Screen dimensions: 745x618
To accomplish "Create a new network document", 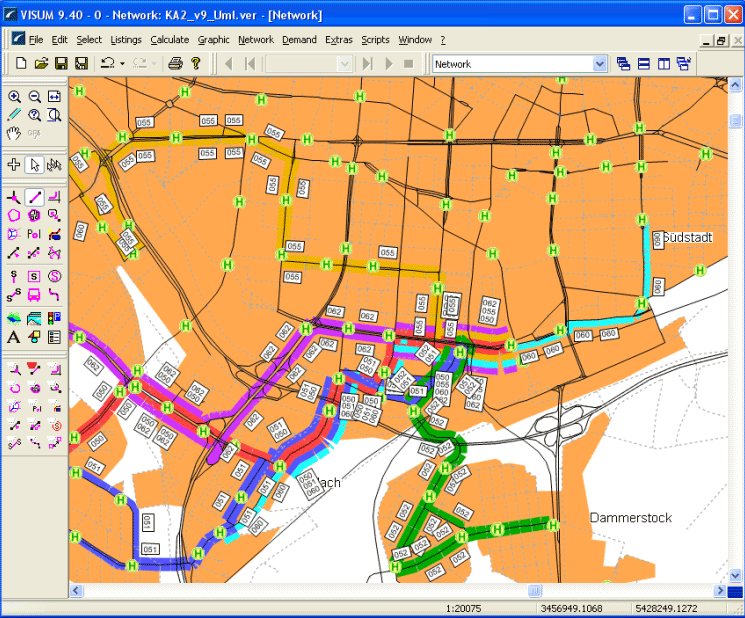I will coord(21,63).
